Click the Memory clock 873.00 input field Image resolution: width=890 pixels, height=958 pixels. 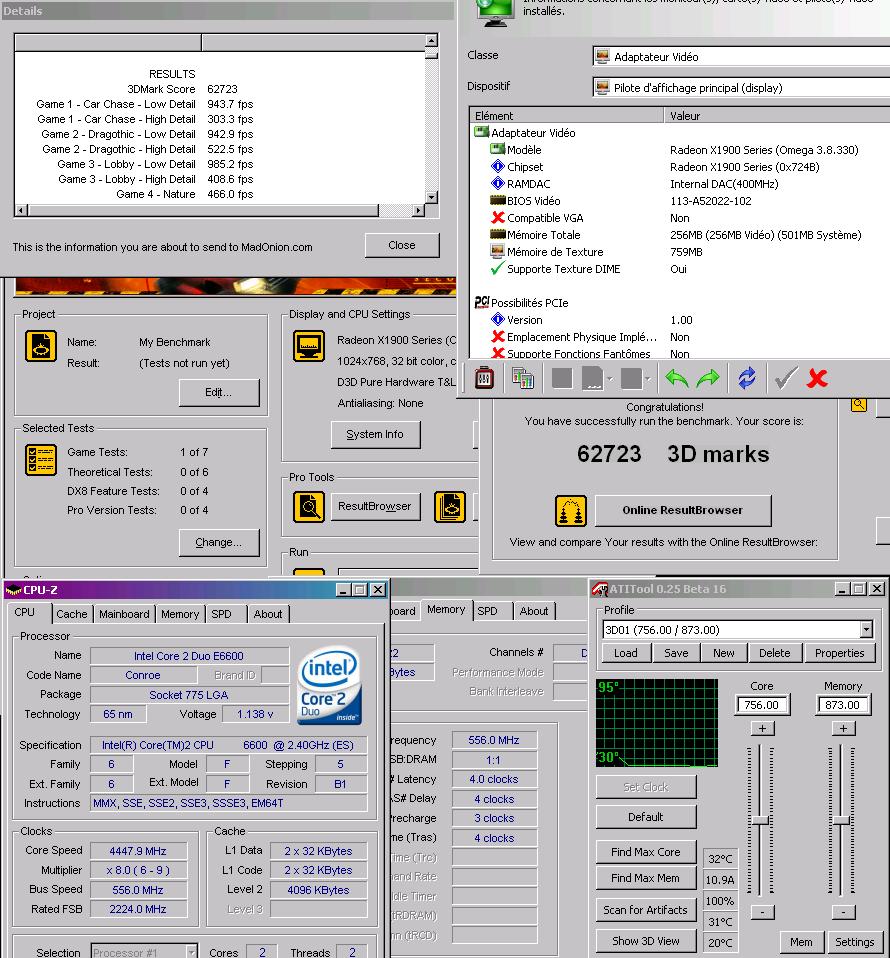point(842,704)
